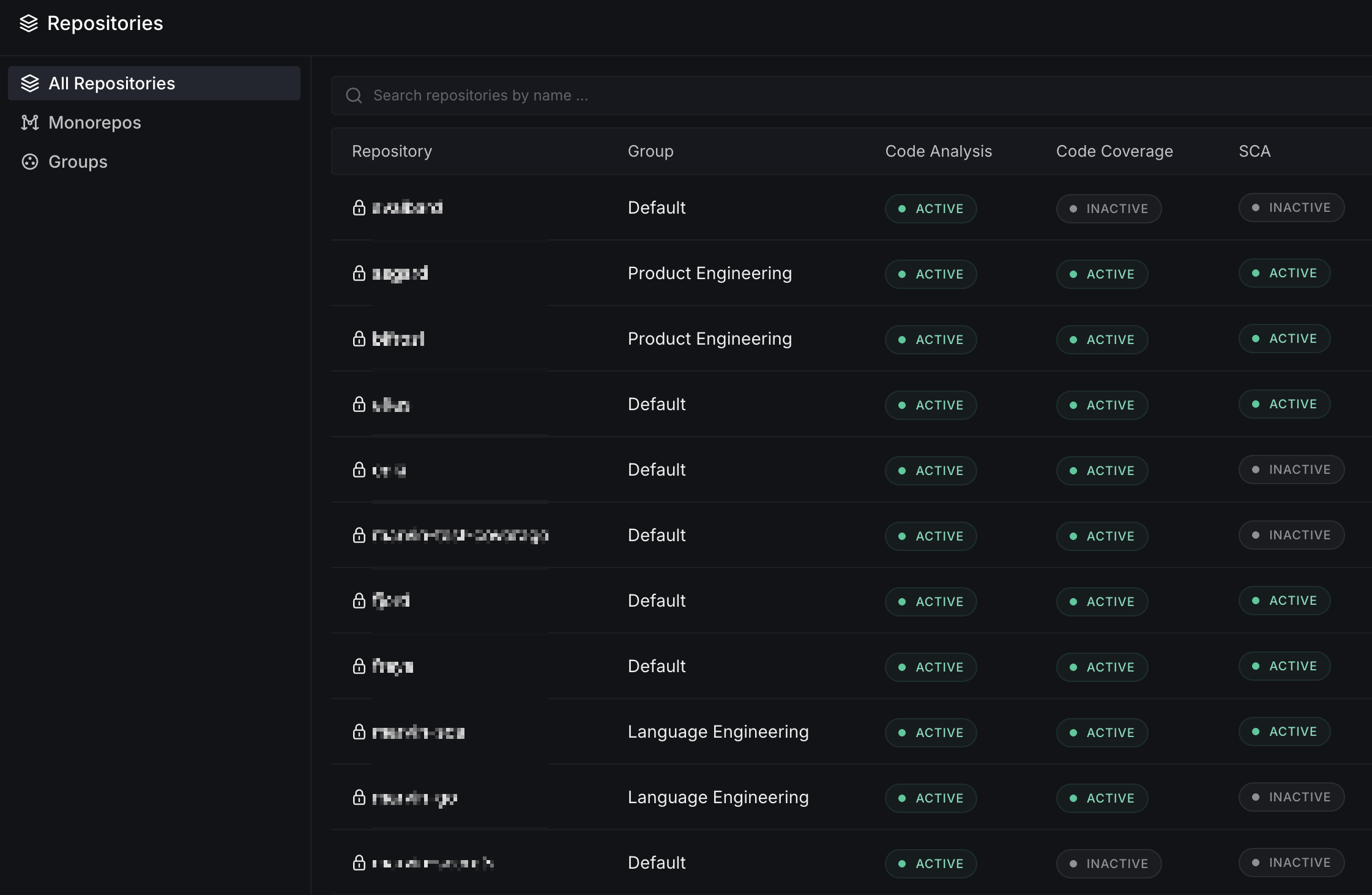Click the Monorepos icon in sidebar
1372x895 pixels.
30,122
